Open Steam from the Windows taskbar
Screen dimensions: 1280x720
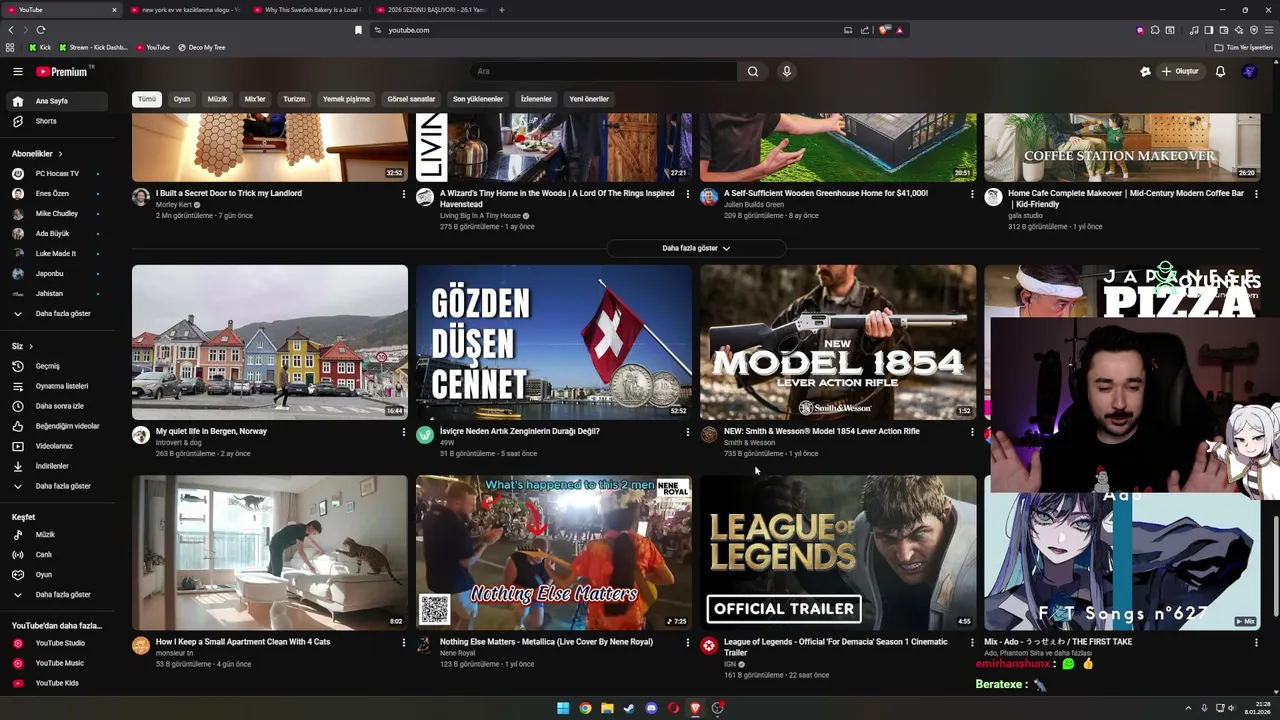pyautogui.click(x=629, y=708)
